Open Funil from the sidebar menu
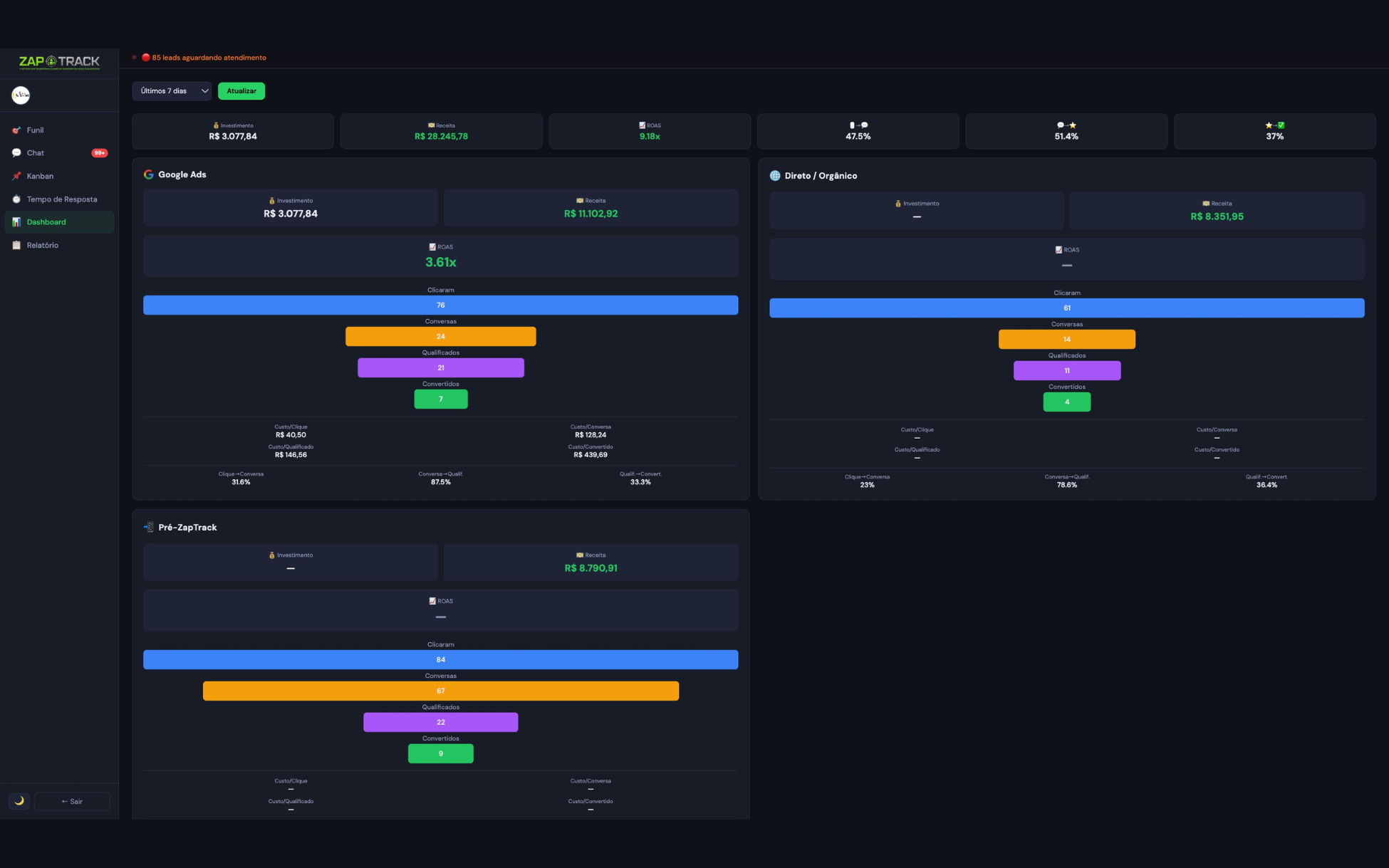 33,130
